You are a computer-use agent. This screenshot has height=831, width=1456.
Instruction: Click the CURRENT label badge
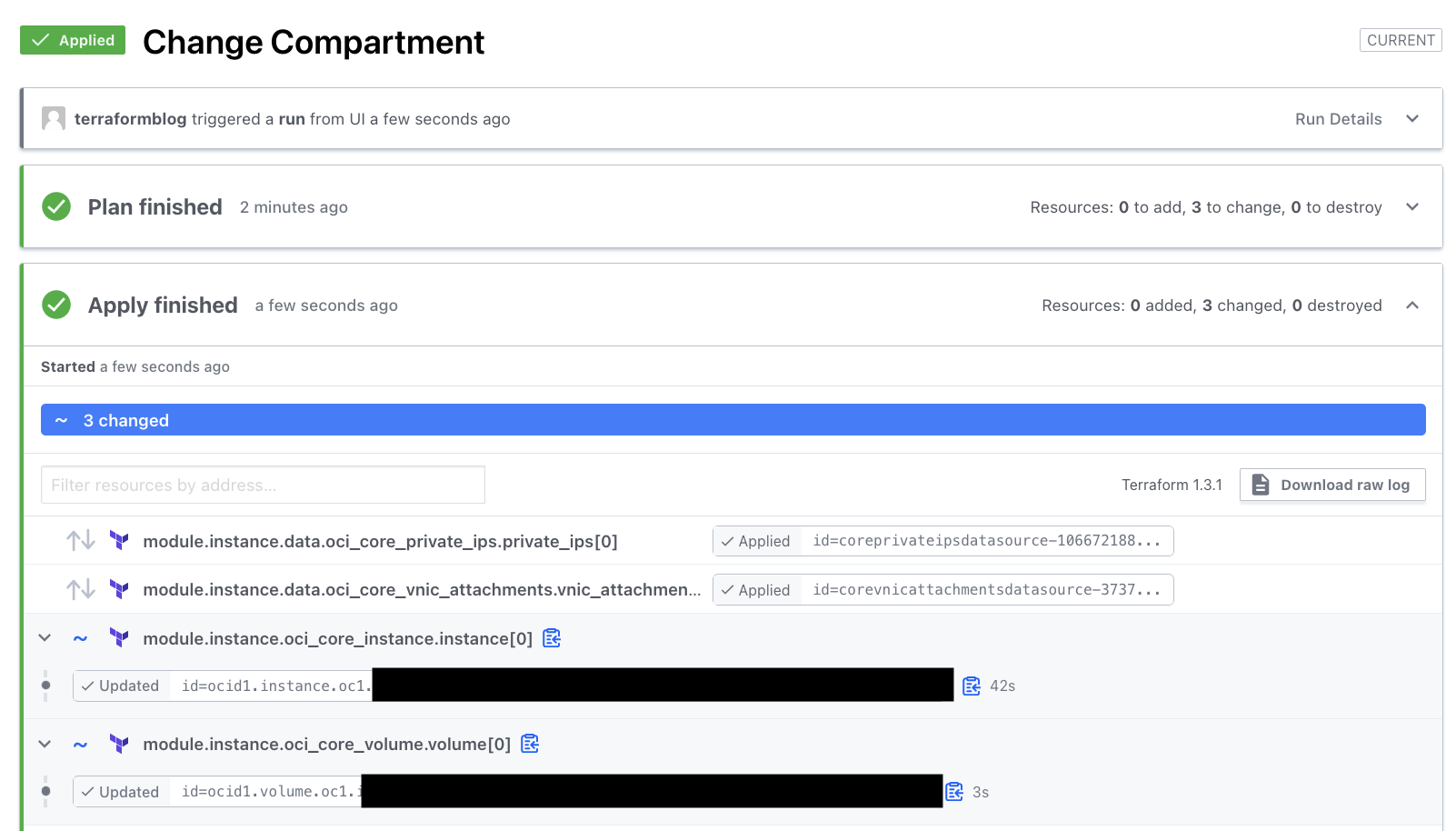pyautogui.click(x=1401, y=40)
